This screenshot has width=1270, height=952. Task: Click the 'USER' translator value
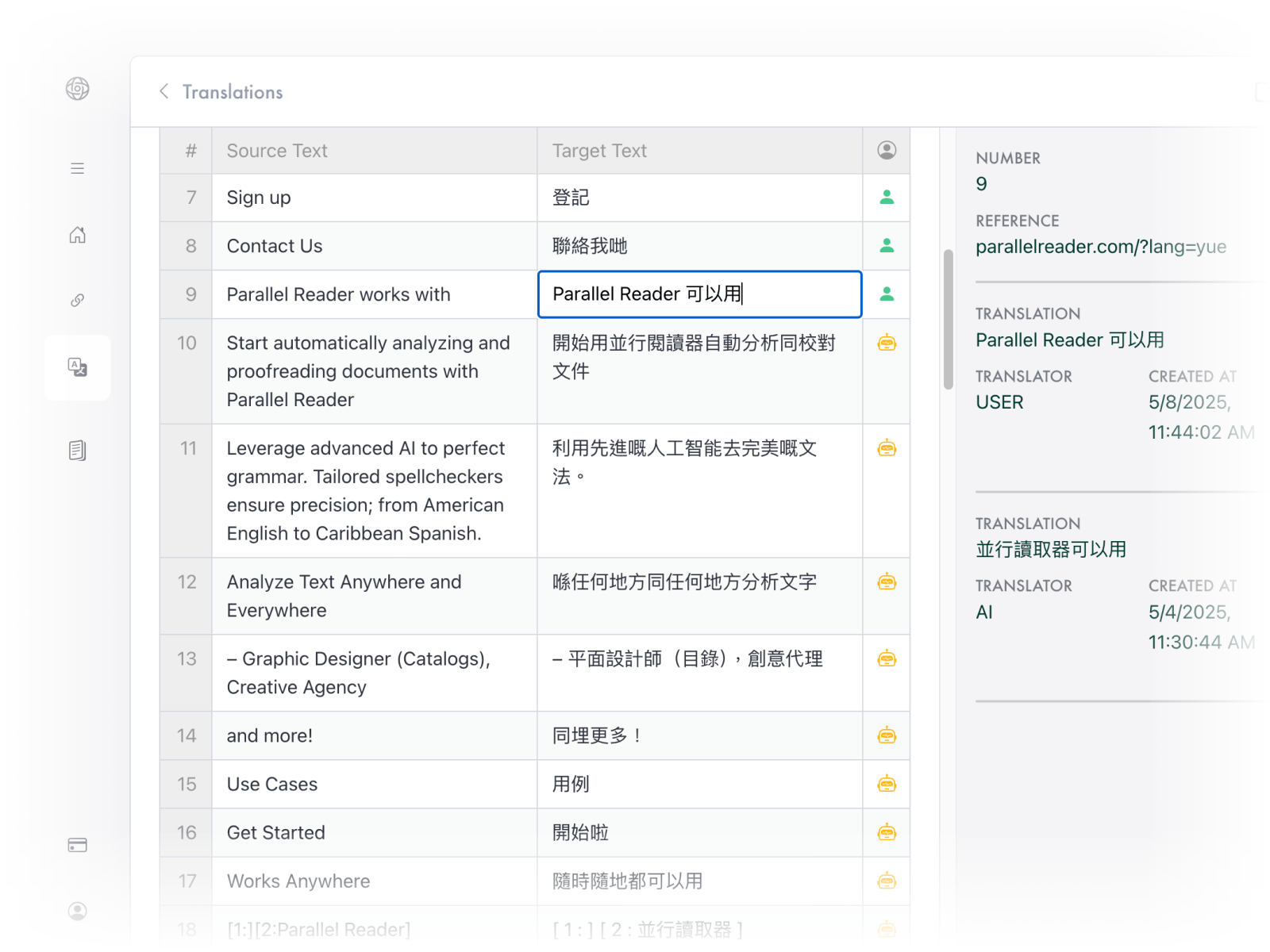coord(999,402)
